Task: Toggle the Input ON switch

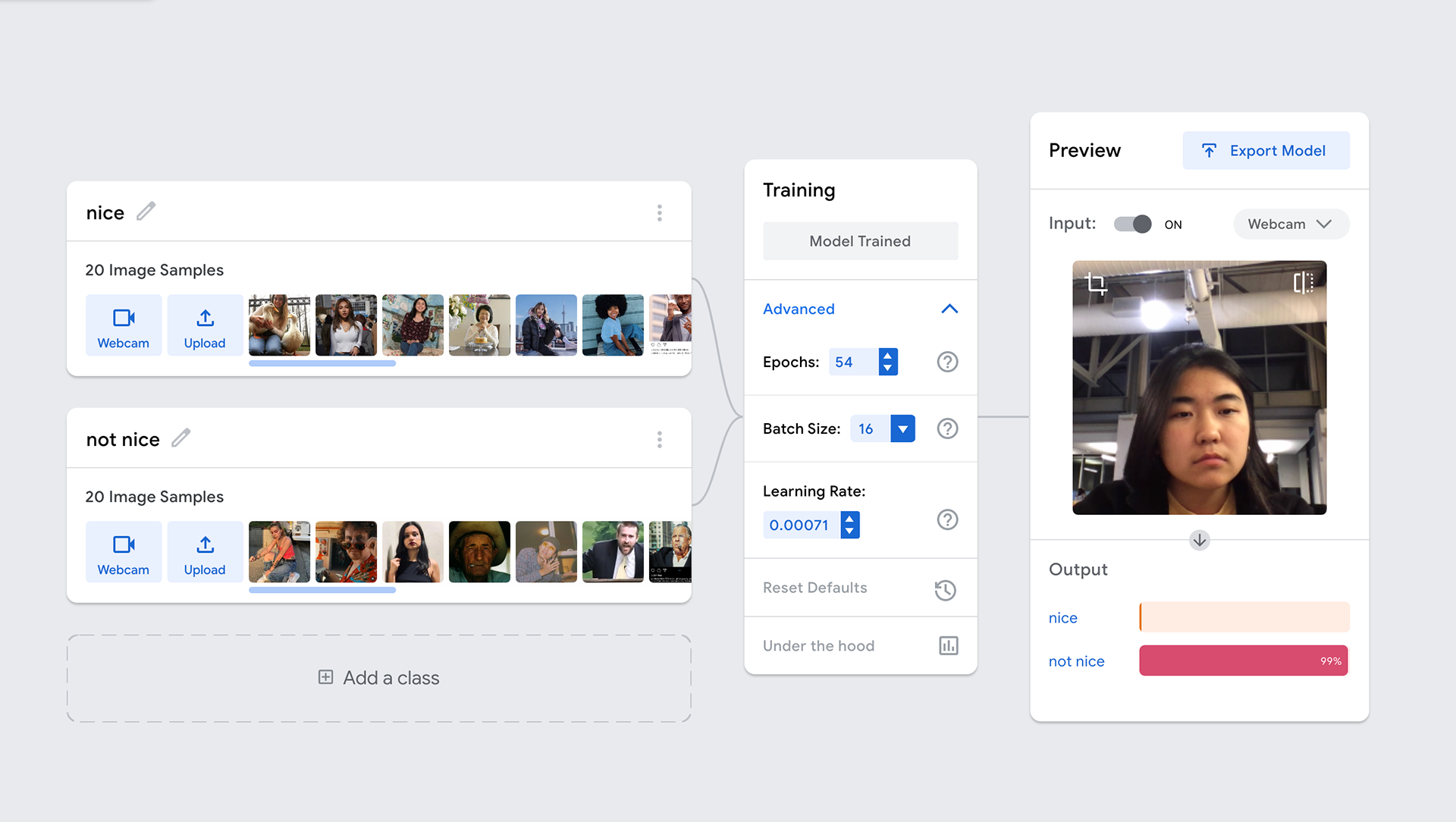Action: point(1133,224)
